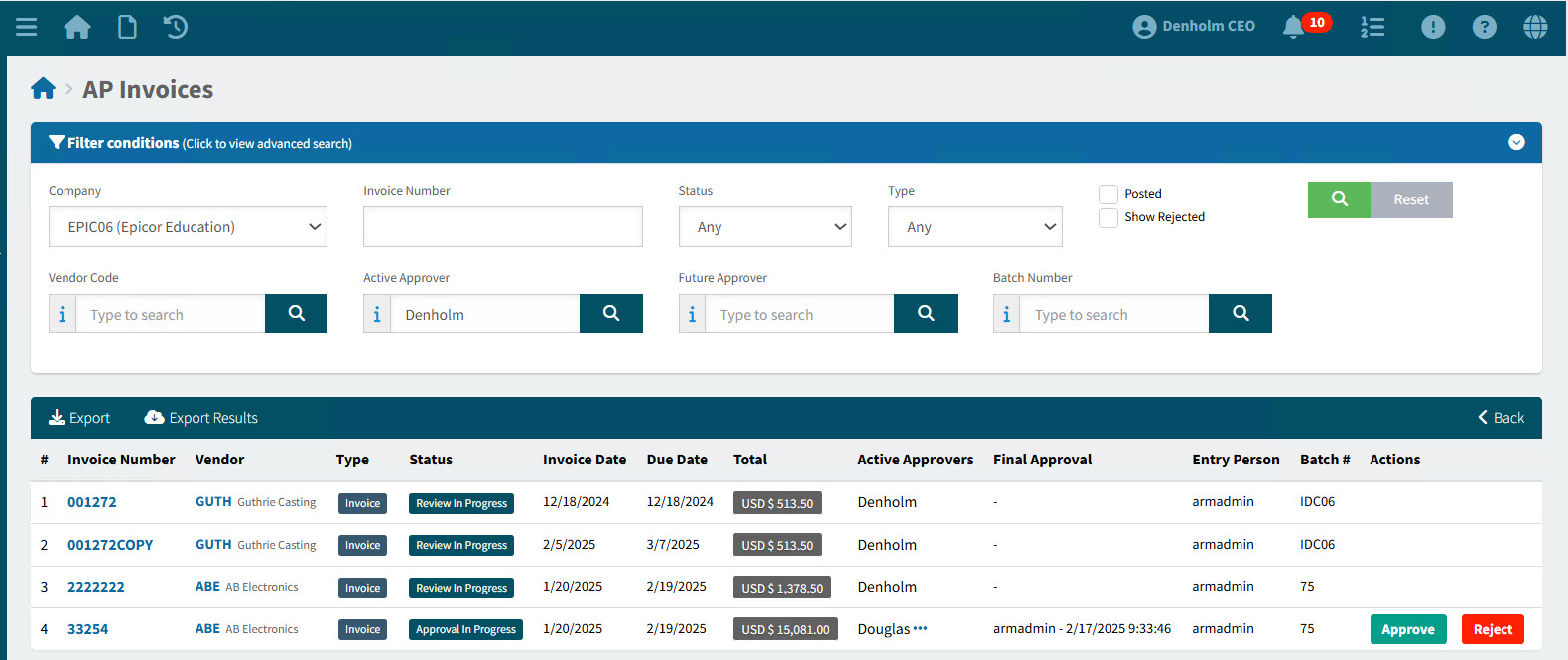Click the home icon in top bar

pos(77,27)
